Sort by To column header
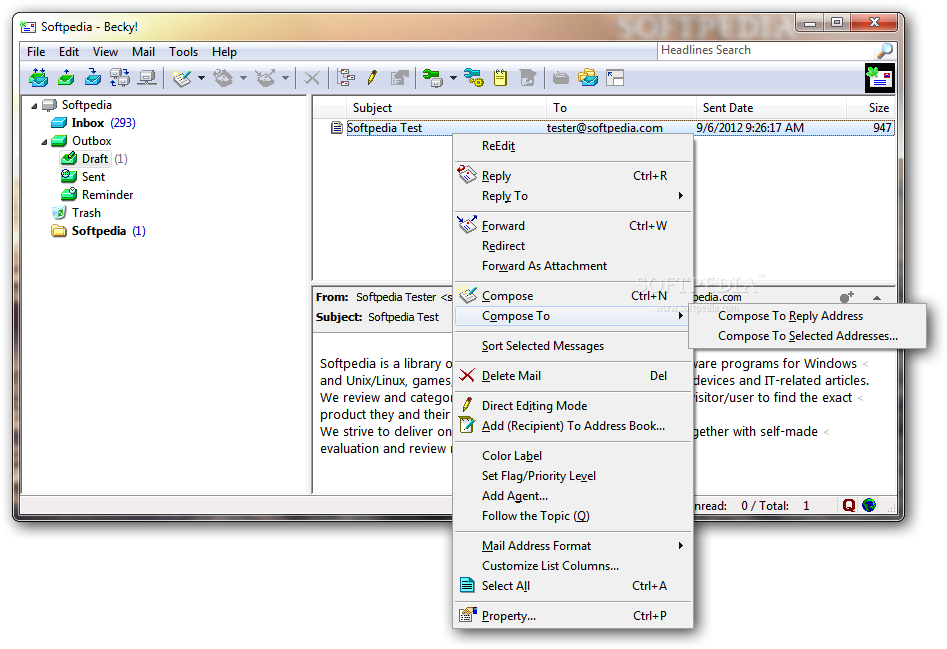 [x=621, y=108]
